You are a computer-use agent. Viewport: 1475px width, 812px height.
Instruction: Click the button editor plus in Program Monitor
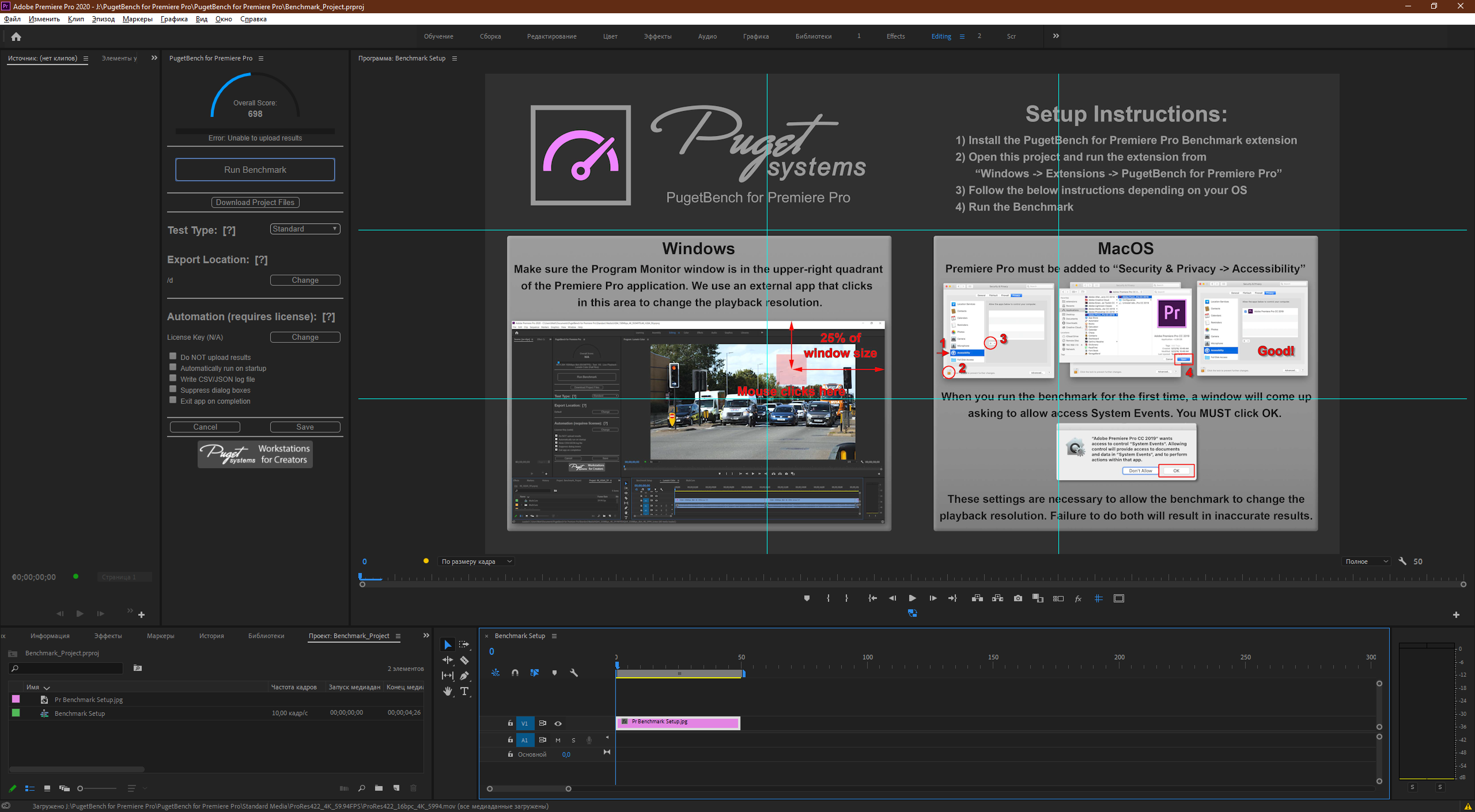coord(1456,614)
